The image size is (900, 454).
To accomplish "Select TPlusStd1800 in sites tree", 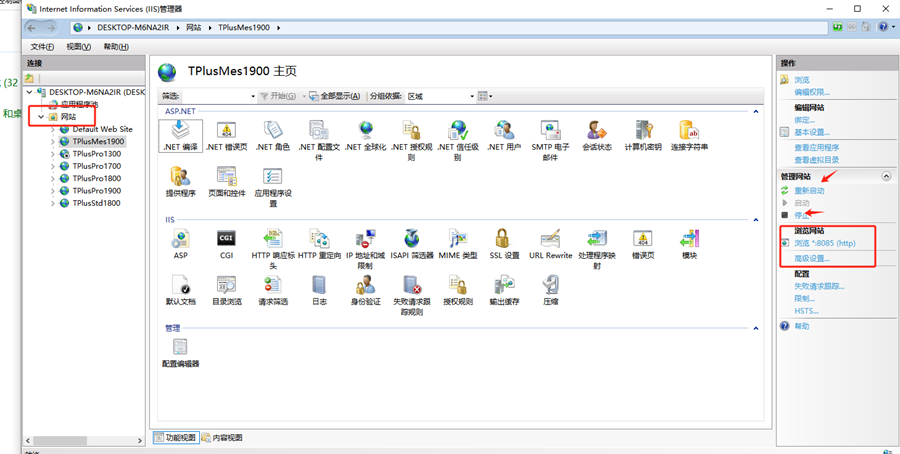I will [x=96, y=203].
